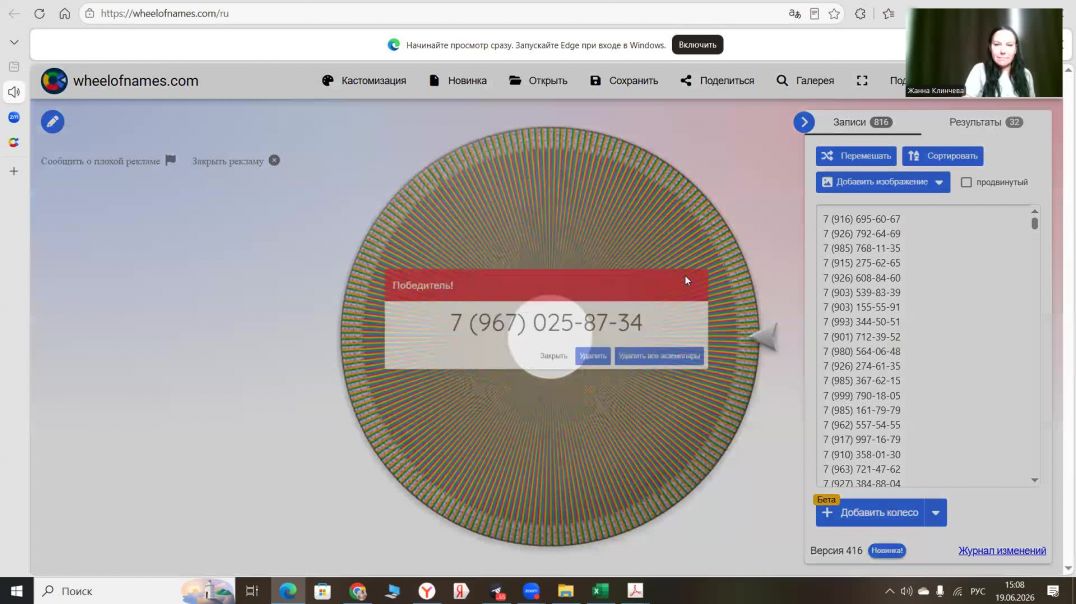Click the taskbar language indicator РУС
Screen dimensions: 1076x604
click(978, 592)
